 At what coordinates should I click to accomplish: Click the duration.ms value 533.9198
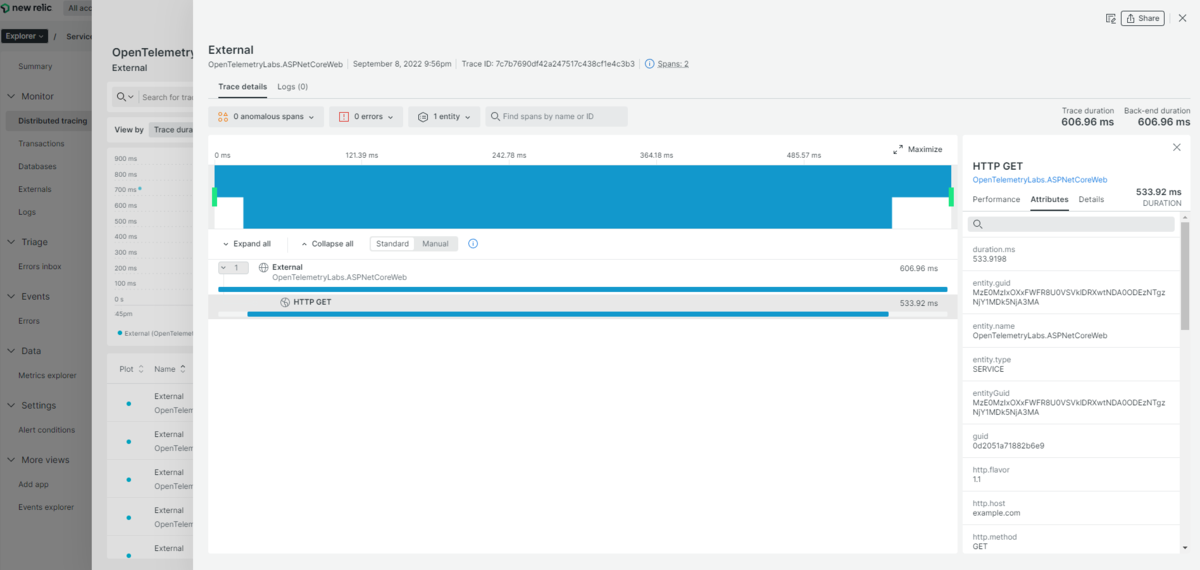coord(989,259)
